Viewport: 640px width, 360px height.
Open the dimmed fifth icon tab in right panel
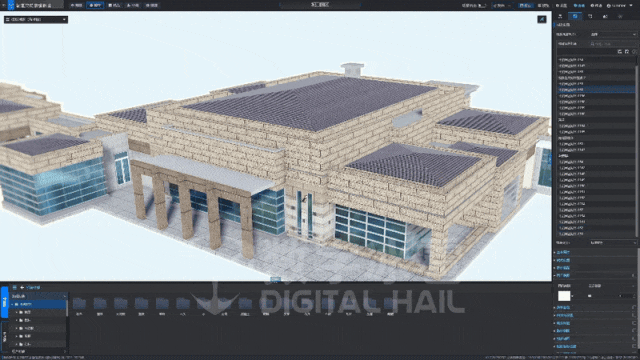click(620, 16)
